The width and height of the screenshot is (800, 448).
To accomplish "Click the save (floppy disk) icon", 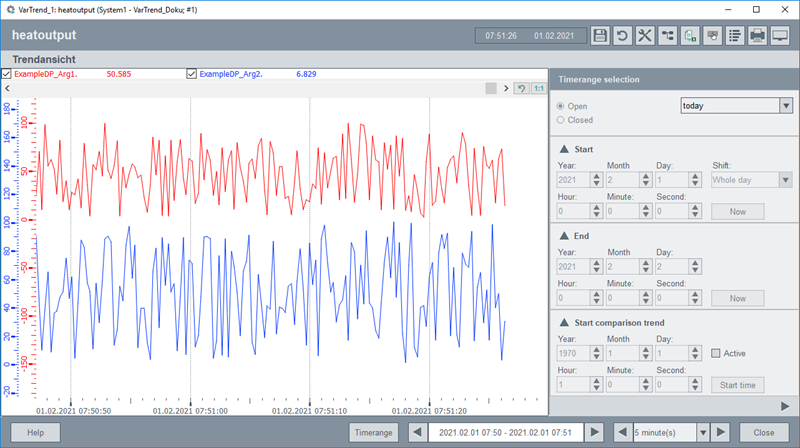I will [x=600, y=36].
